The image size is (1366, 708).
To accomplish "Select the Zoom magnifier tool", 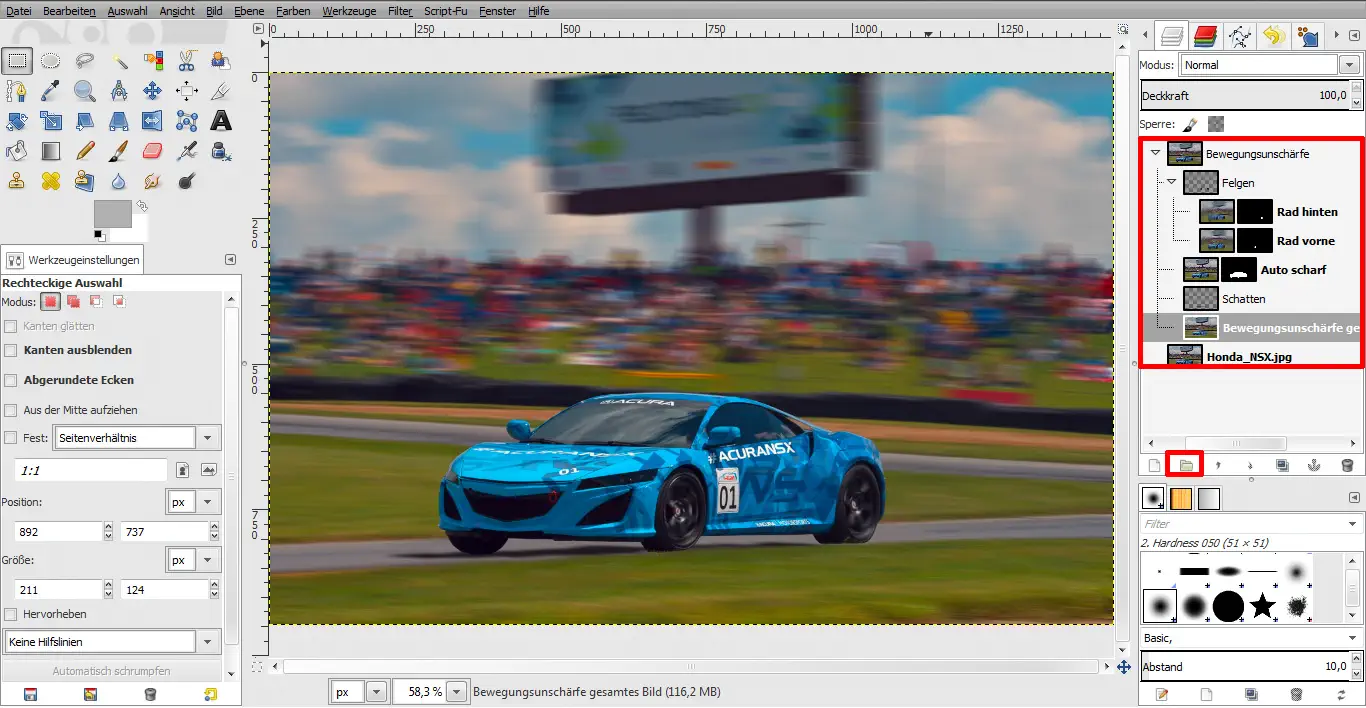I will click(x=85, y=91).
